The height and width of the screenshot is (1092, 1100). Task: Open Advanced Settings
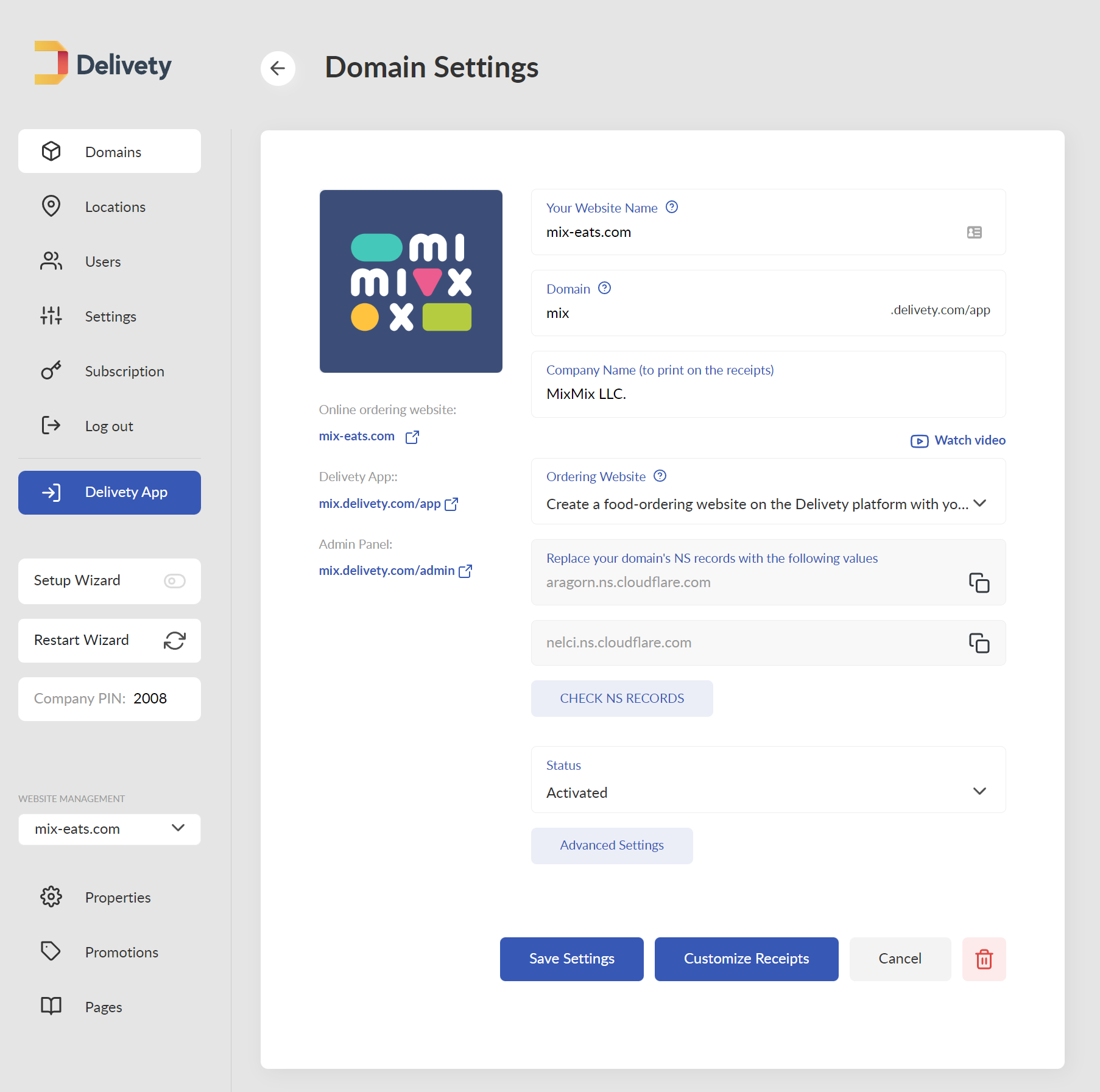612,845
